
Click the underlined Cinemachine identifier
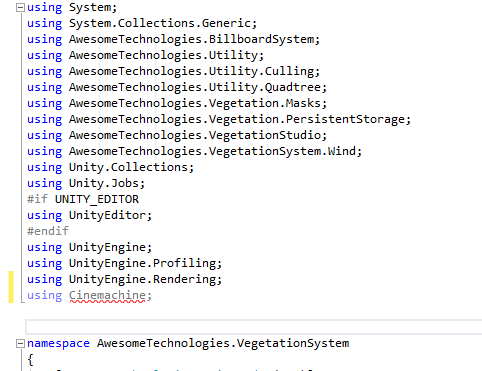coord(107,295)
